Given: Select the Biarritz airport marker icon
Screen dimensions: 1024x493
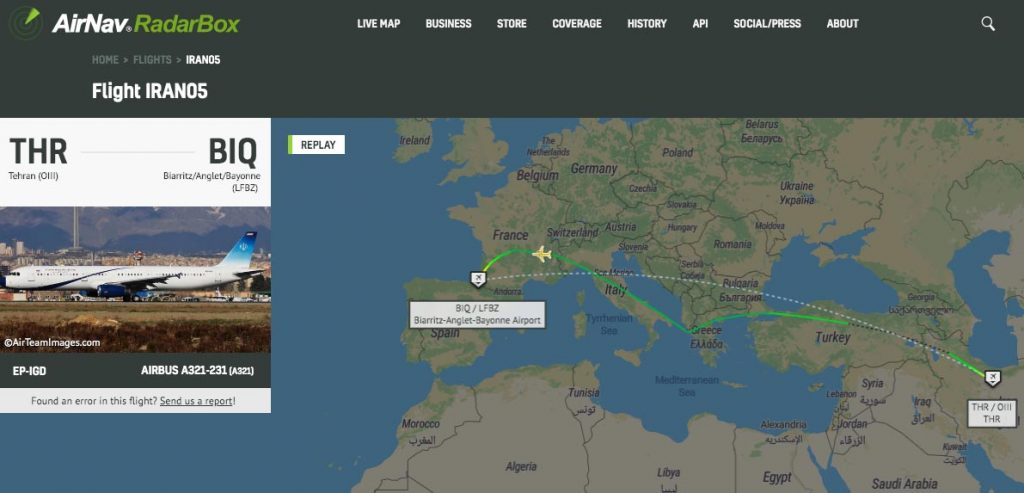Looking at the screenshot, I should click(478, 279).
